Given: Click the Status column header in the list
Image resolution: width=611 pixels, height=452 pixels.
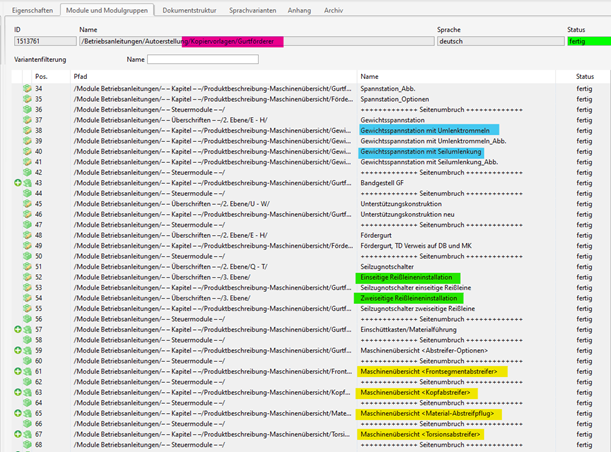Looking at the screenshot, I should coord(586,76).
